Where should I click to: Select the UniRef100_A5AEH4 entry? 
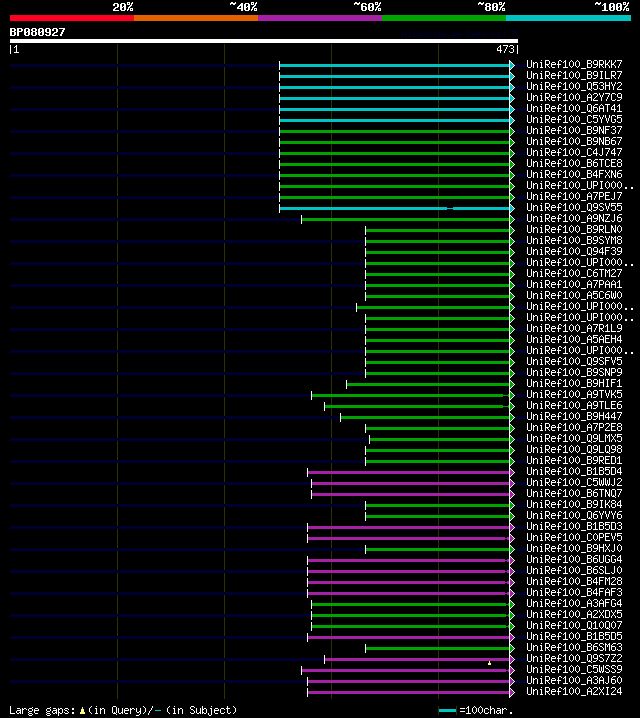tap(574, 339)
